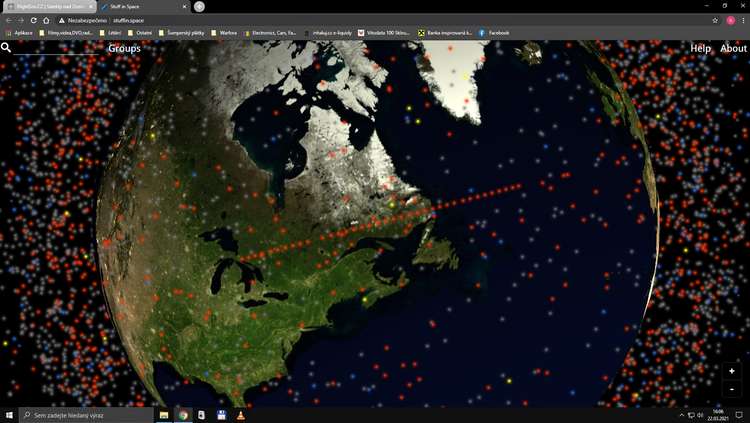Click the browser reload icon
The height and width of the screenshot is (423, 750).
(33, 20)
